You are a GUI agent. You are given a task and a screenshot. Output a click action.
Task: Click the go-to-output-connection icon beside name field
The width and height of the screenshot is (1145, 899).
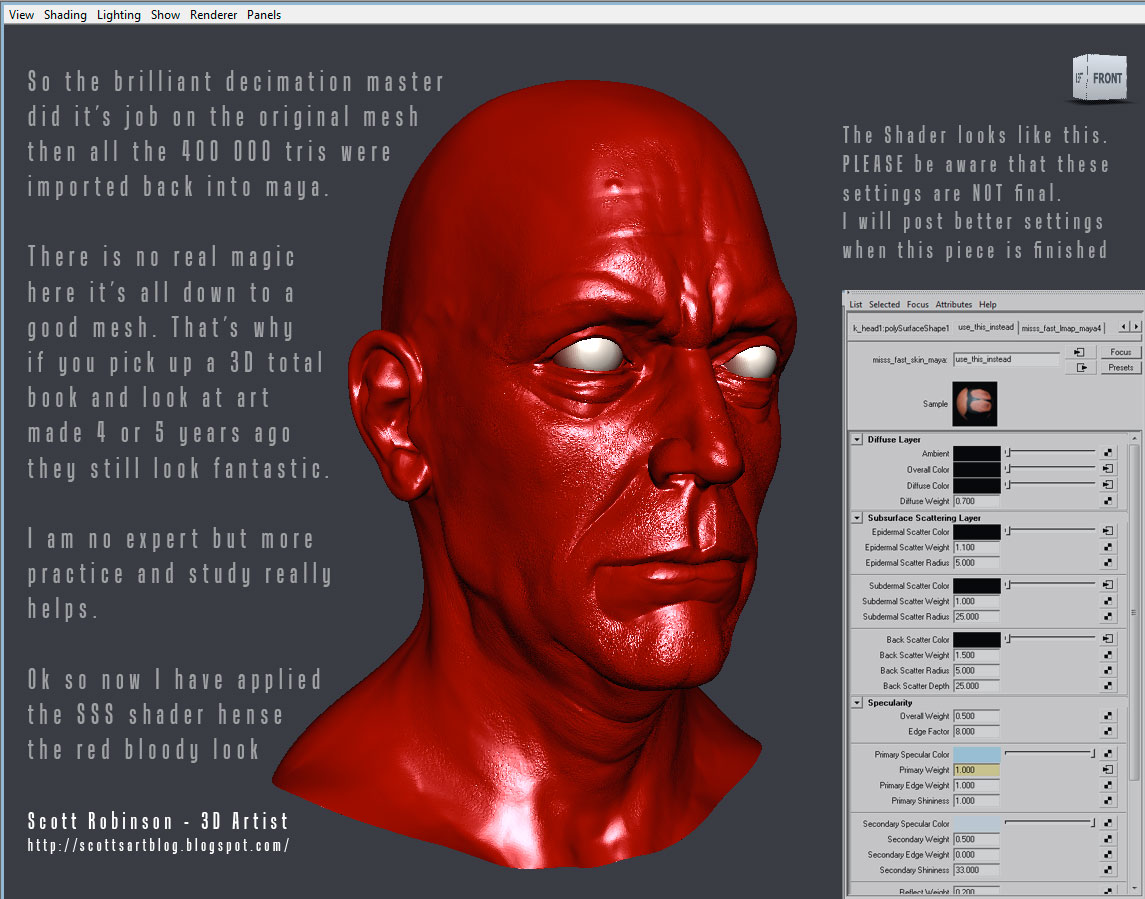pos(1081,367)
